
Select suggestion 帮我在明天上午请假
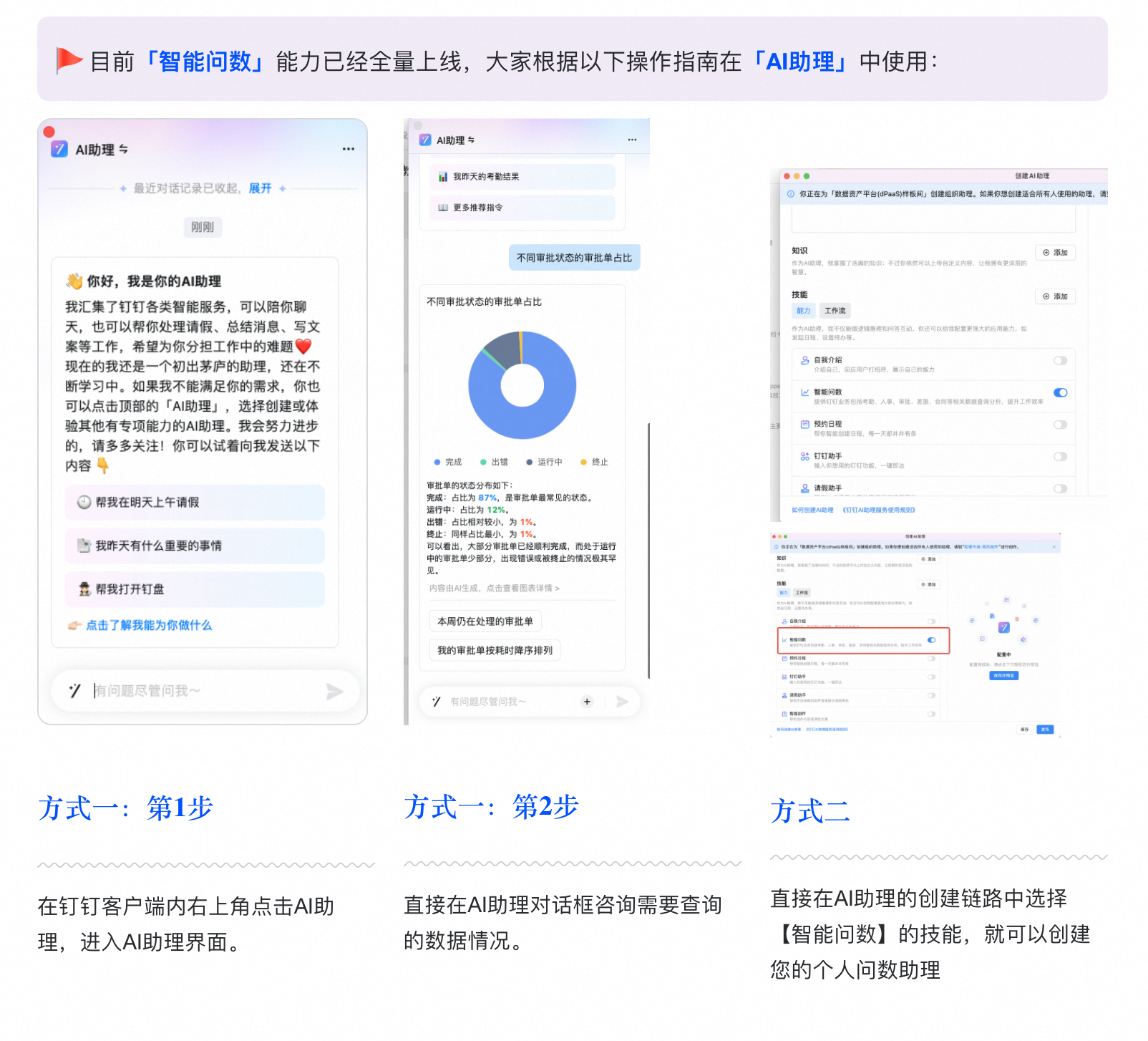click(x=195, y=502)
